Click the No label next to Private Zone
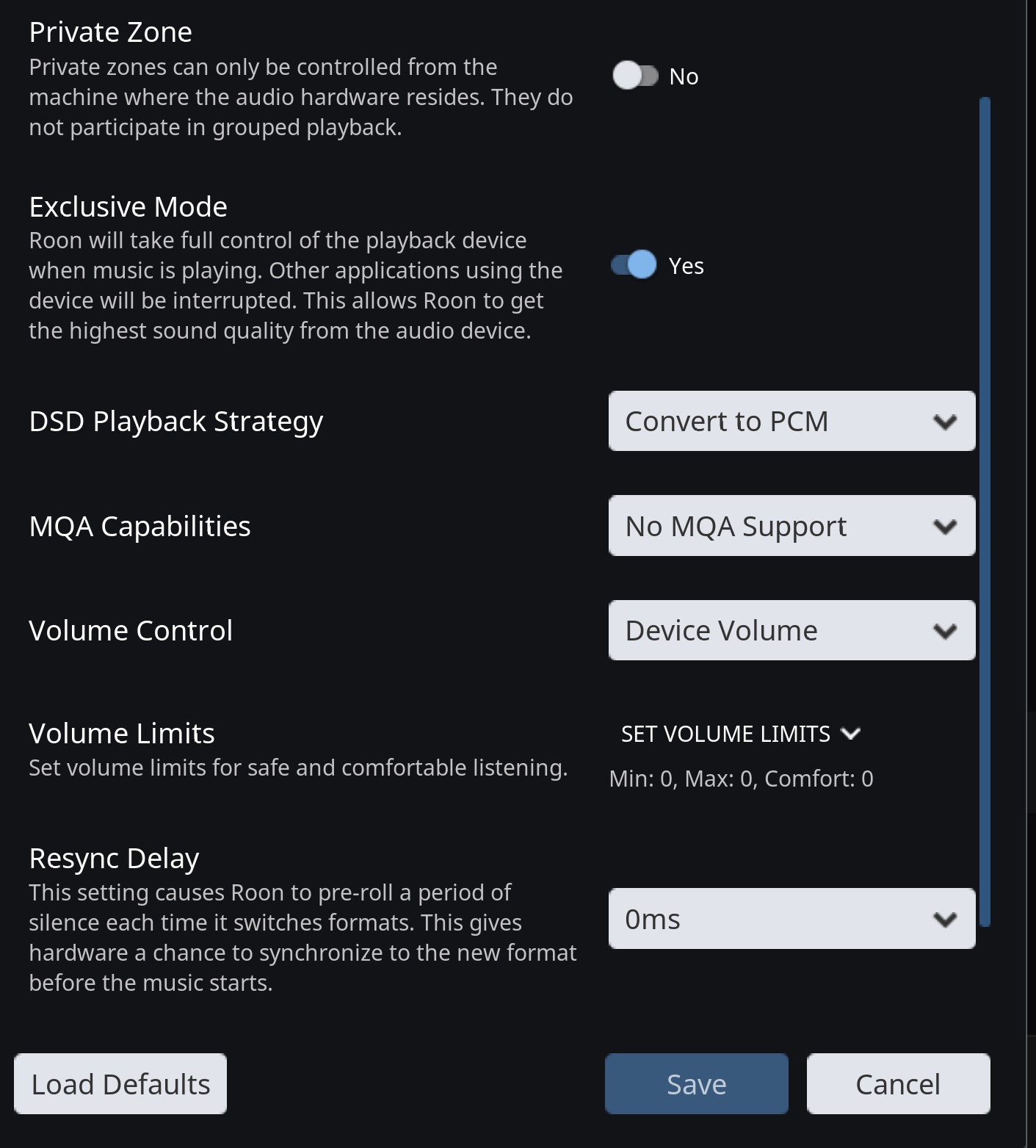The image size is (1036, 1148). tap(684, 76)
